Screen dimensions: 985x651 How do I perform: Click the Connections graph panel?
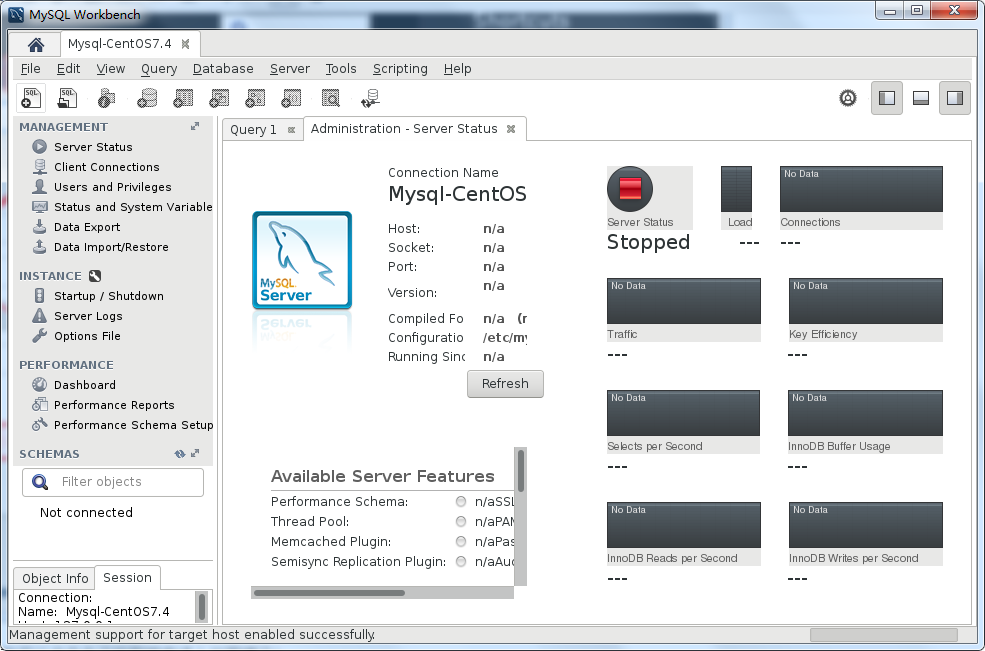861,189
